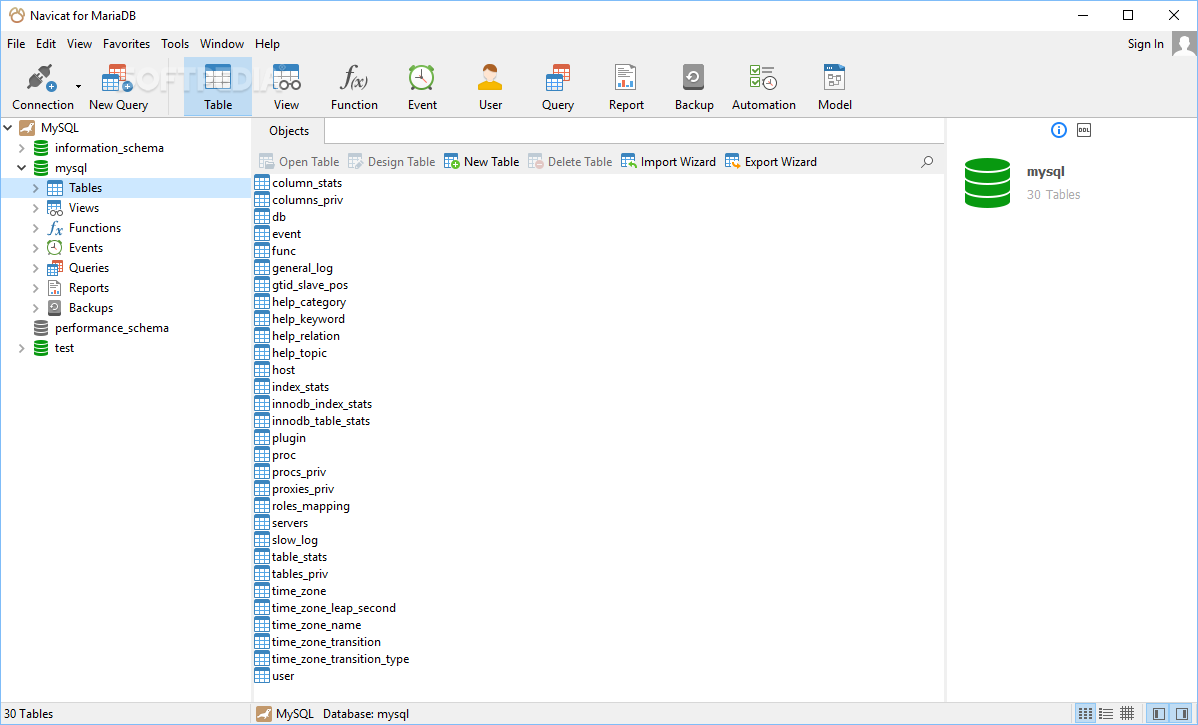Open the Function toolbar icon
Screen dimensions: 1198x725
[354, 87]
